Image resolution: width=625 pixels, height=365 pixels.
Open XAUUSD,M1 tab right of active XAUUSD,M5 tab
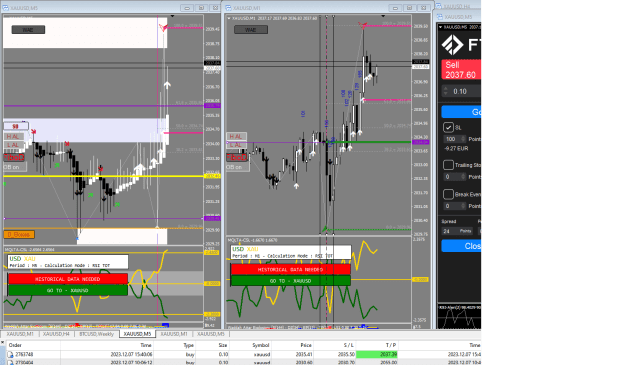(174, 334)
